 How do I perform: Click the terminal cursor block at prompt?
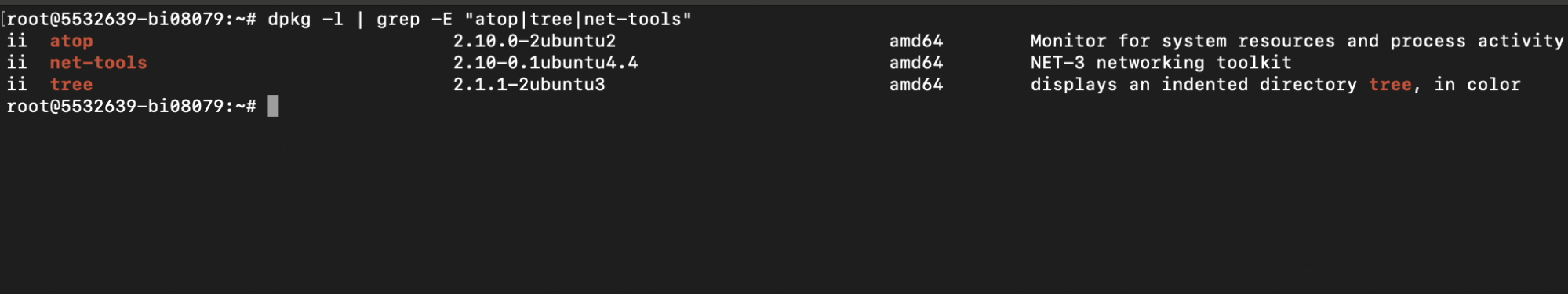273,106
